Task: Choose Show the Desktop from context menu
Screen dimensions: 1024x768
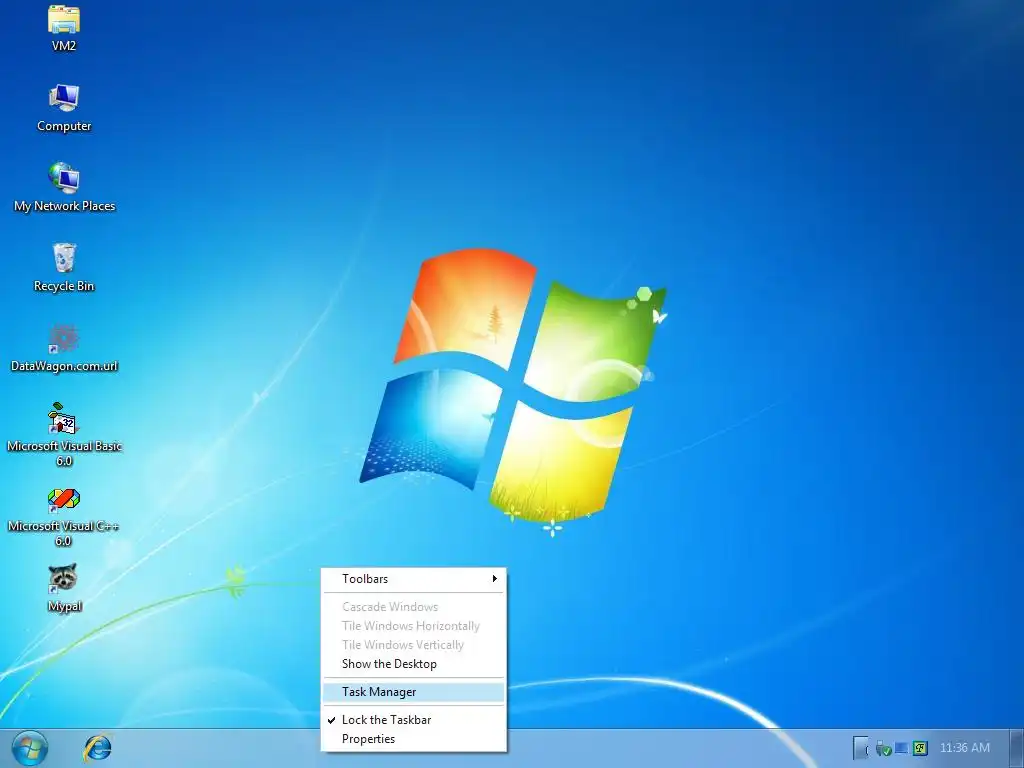Action: [413, 664]
